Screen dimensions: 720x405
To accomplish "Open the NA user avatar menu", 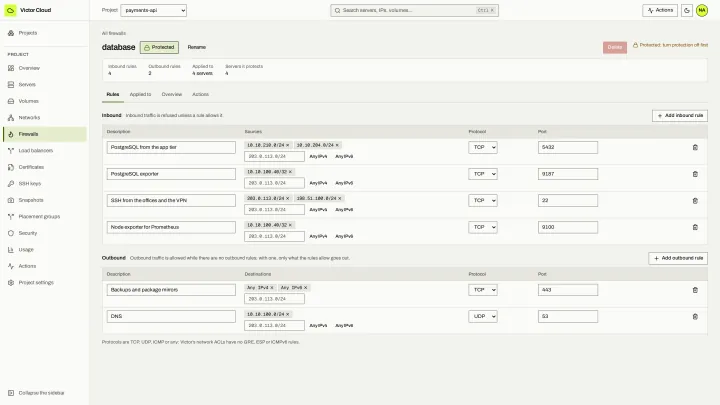I will pyautogui.click(x=702, y=10).
